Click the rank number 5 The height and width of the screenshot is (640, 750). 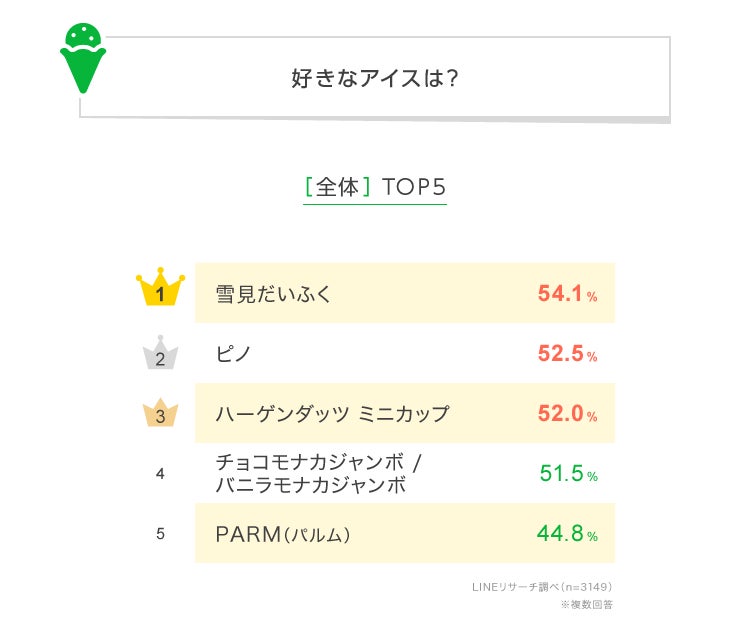tap(160, 534)
